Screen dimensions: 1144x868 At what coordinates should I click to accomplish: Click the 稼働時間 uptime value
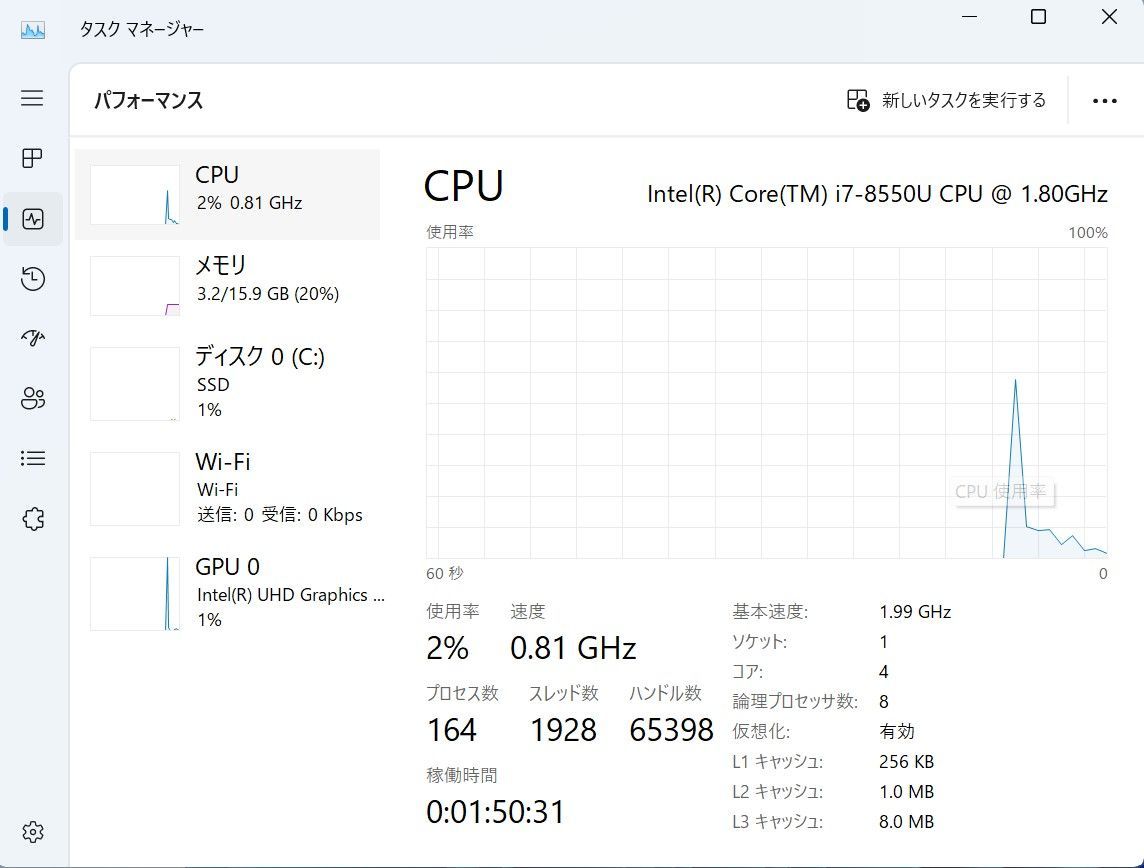click(x=494, y=812)
